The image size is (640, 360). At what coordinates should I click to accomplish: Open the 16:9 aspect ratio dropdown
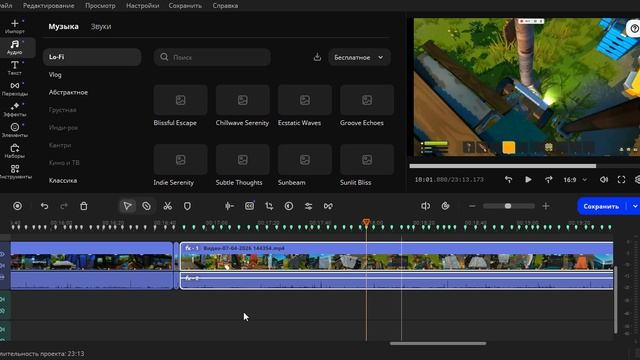575,180
